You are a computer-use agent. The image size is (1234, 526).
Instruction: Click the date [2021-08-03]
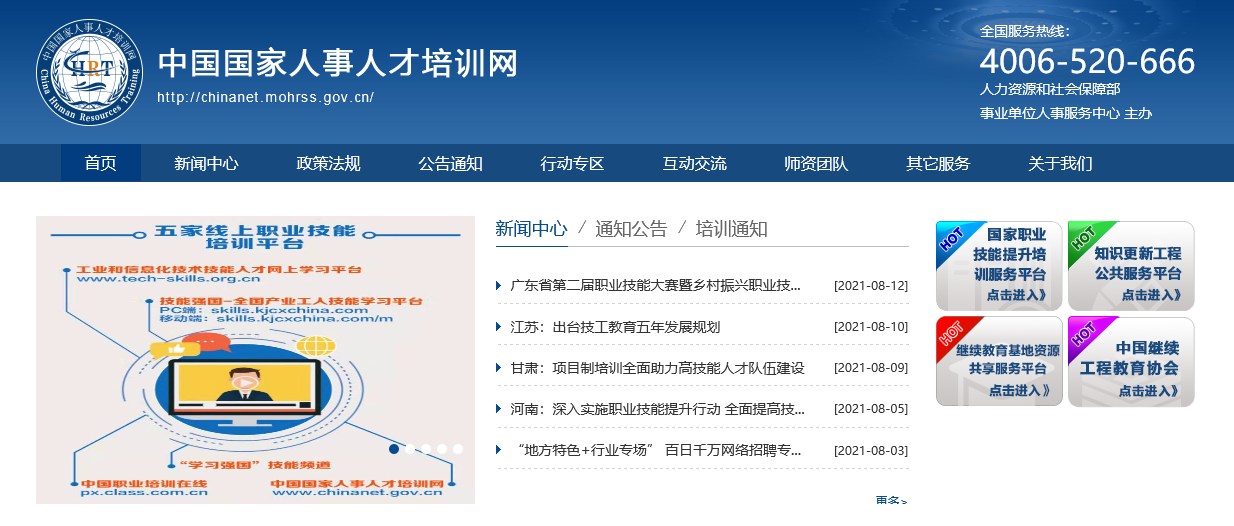tap(871, 450)
